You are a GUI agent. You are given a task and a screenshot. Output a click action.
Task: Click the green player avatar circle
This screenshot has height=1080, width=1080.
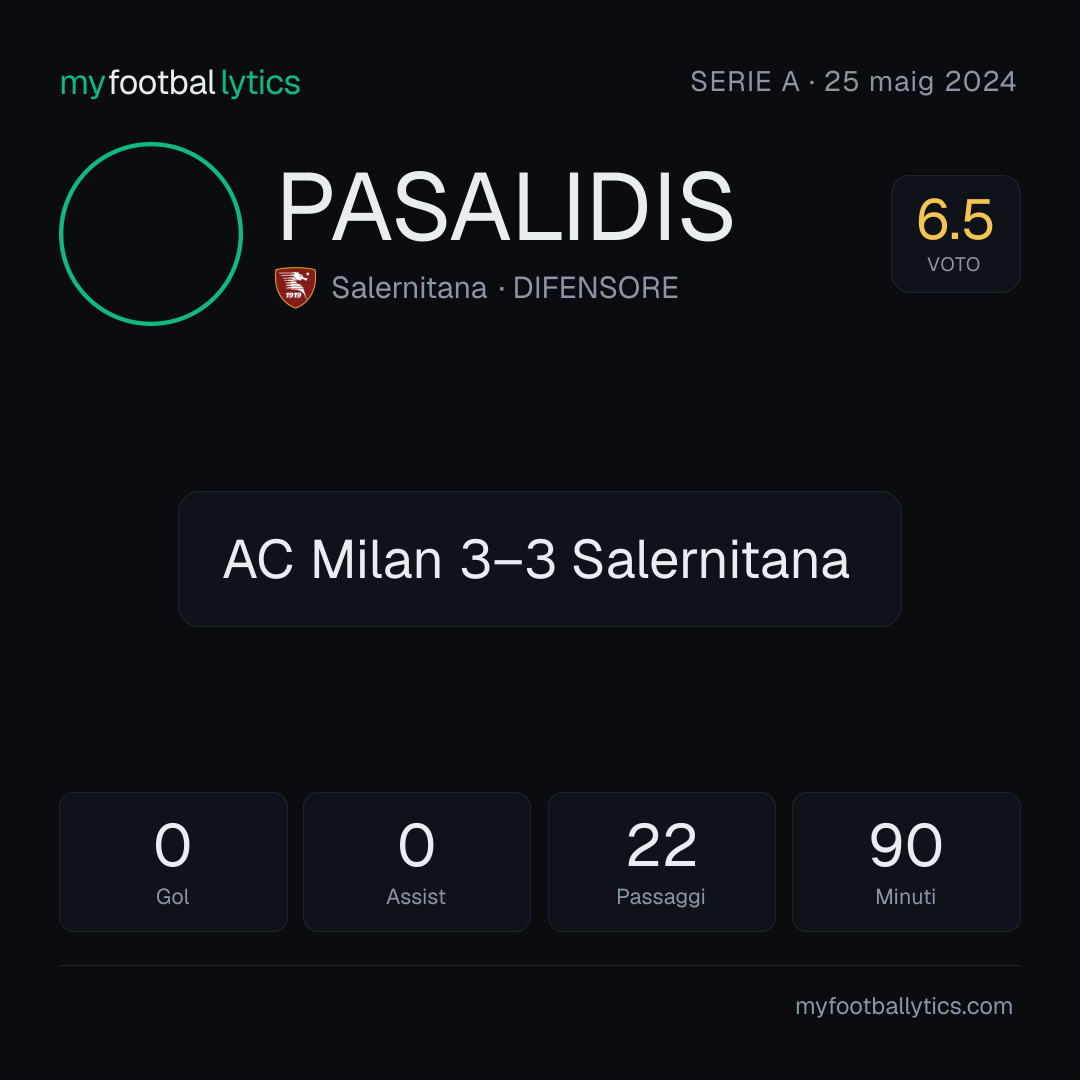point(151,233)
